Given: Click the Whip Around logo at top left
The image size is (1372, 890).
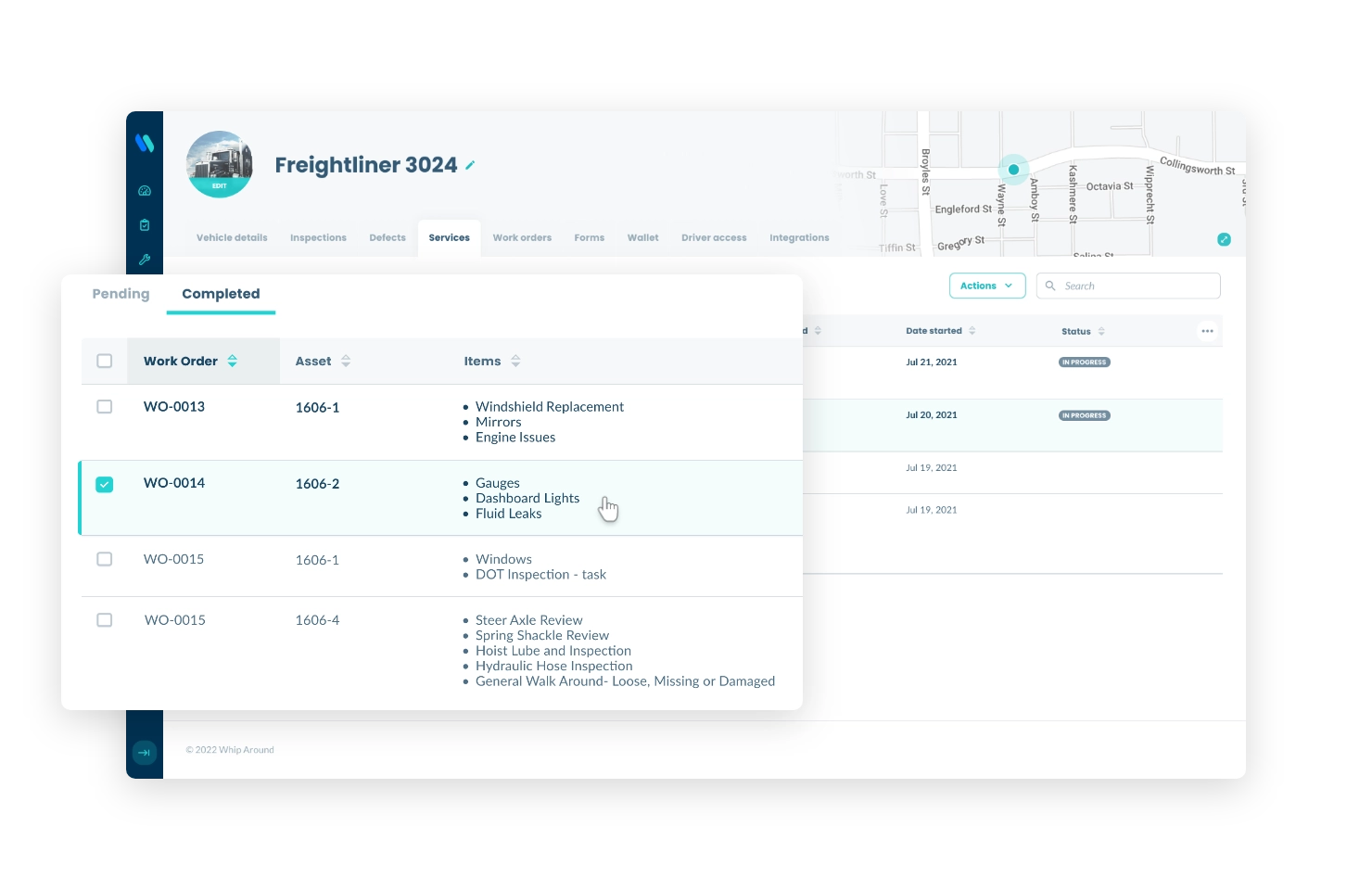Looking at the screenshot, I should pos(145,144).
